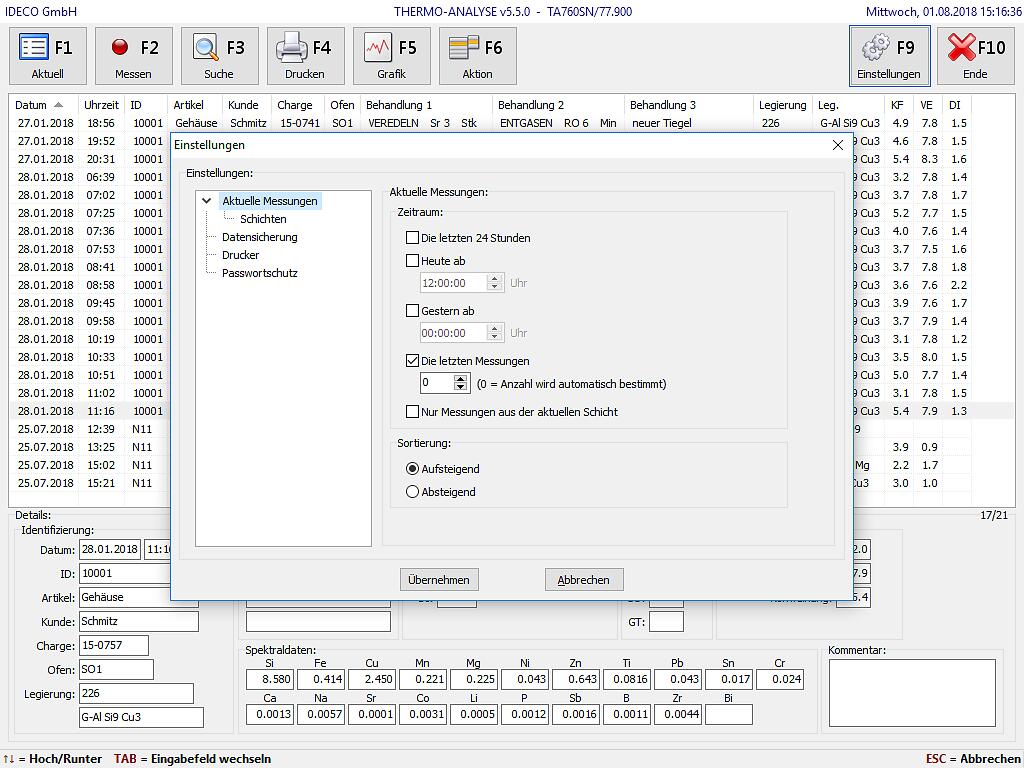Click the Abbrechen button
Image resolution: width=1024 pixels, height=768 pixels.
coord(584,580)
